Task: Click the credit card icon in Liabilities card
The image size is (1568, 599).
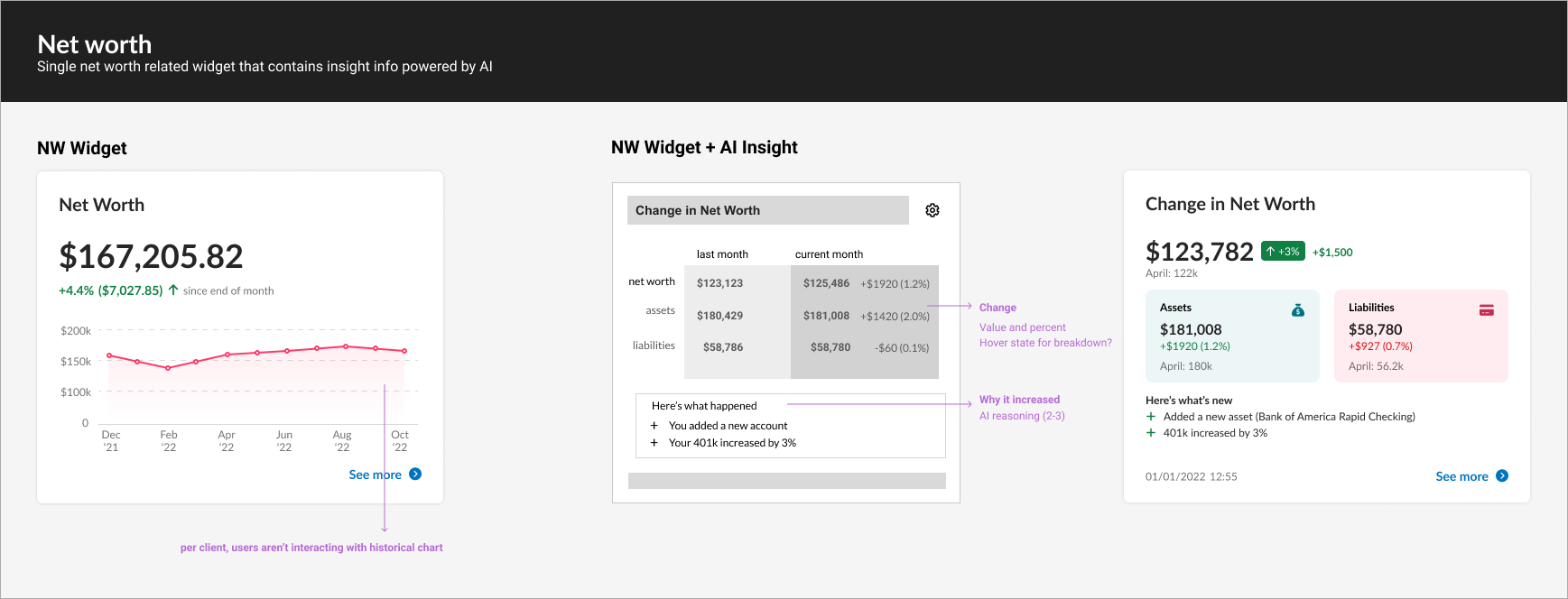Action: tap(1487, 310)
